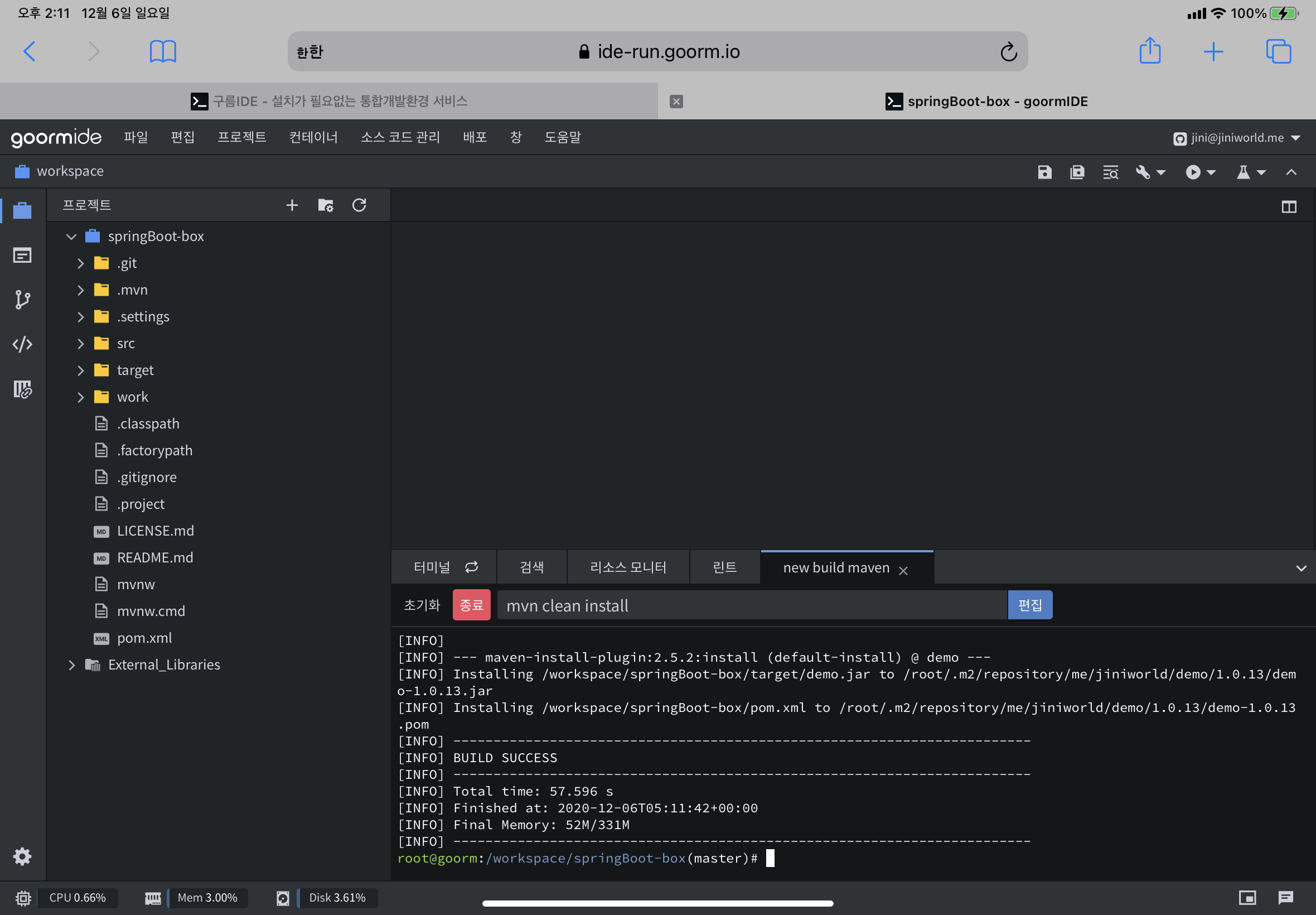Screen dimensions: 1316x915
Task: Switch to the 리소스 모니터 tab
Action: (628, 567)
